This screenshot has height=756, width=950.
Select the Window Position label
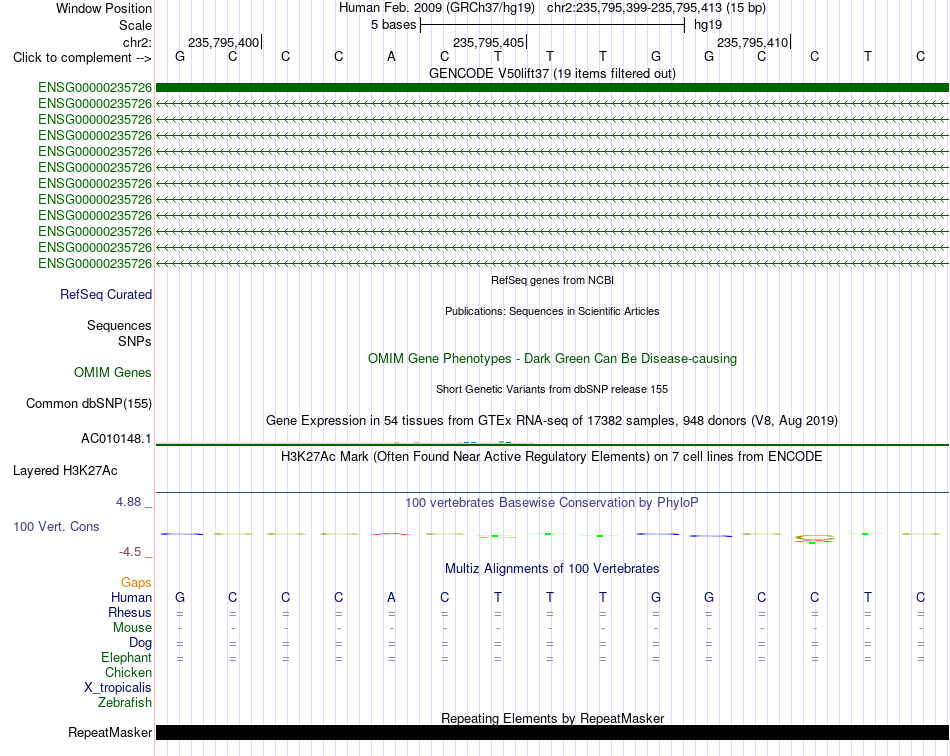(104, 8)
